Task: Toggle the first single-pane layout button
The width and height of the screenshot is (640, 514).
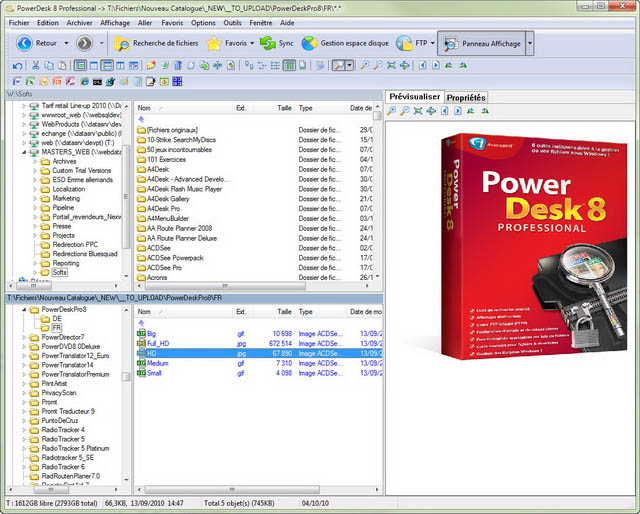Action: [x=81, y=65]
